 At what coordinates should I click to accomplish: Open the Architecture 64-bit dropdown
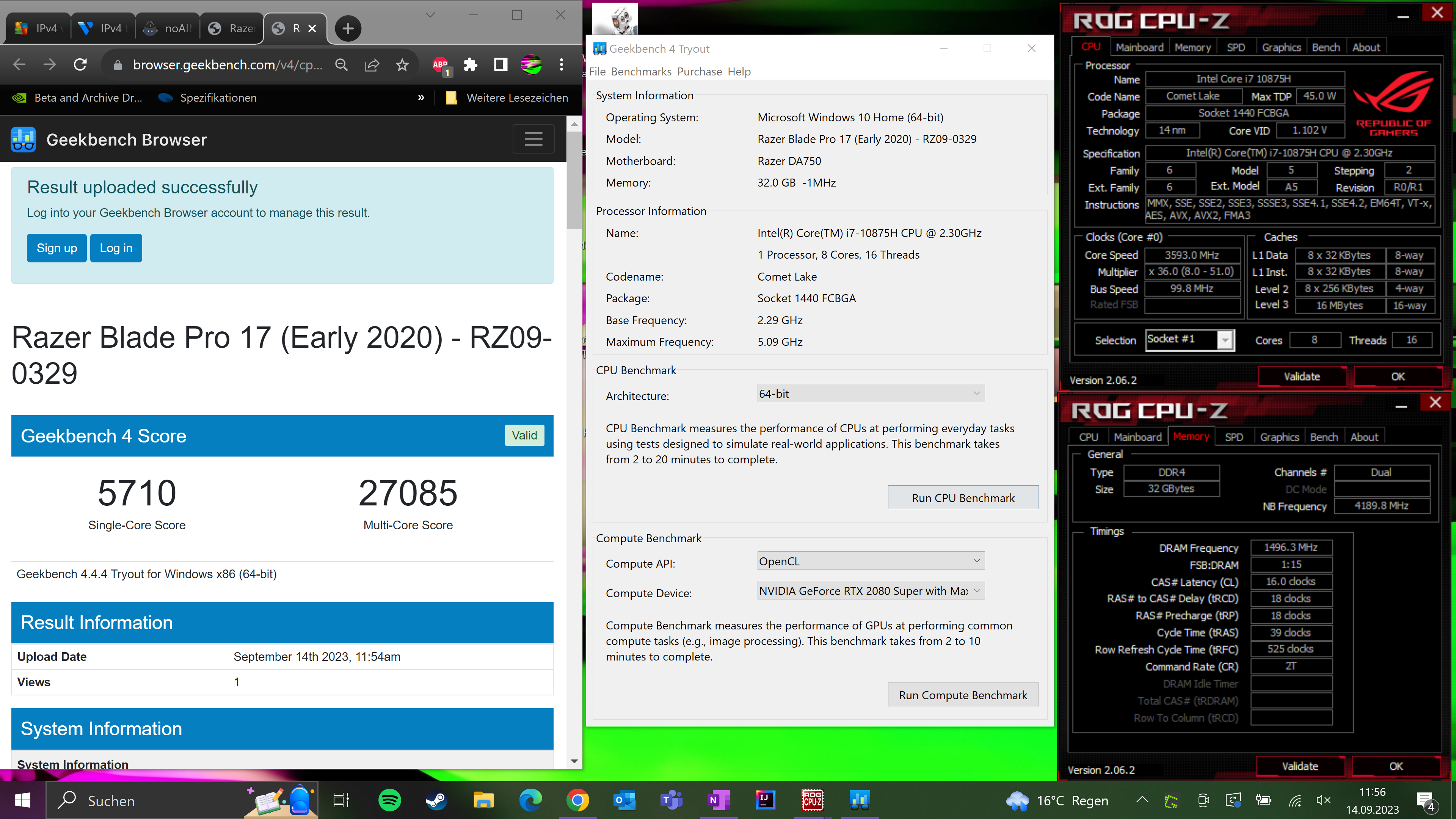pyautogui.click(x=871, y=394)
